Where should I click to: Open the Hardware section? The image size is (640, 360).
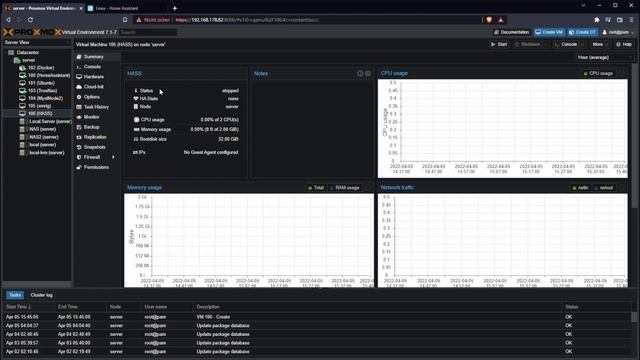97,77
